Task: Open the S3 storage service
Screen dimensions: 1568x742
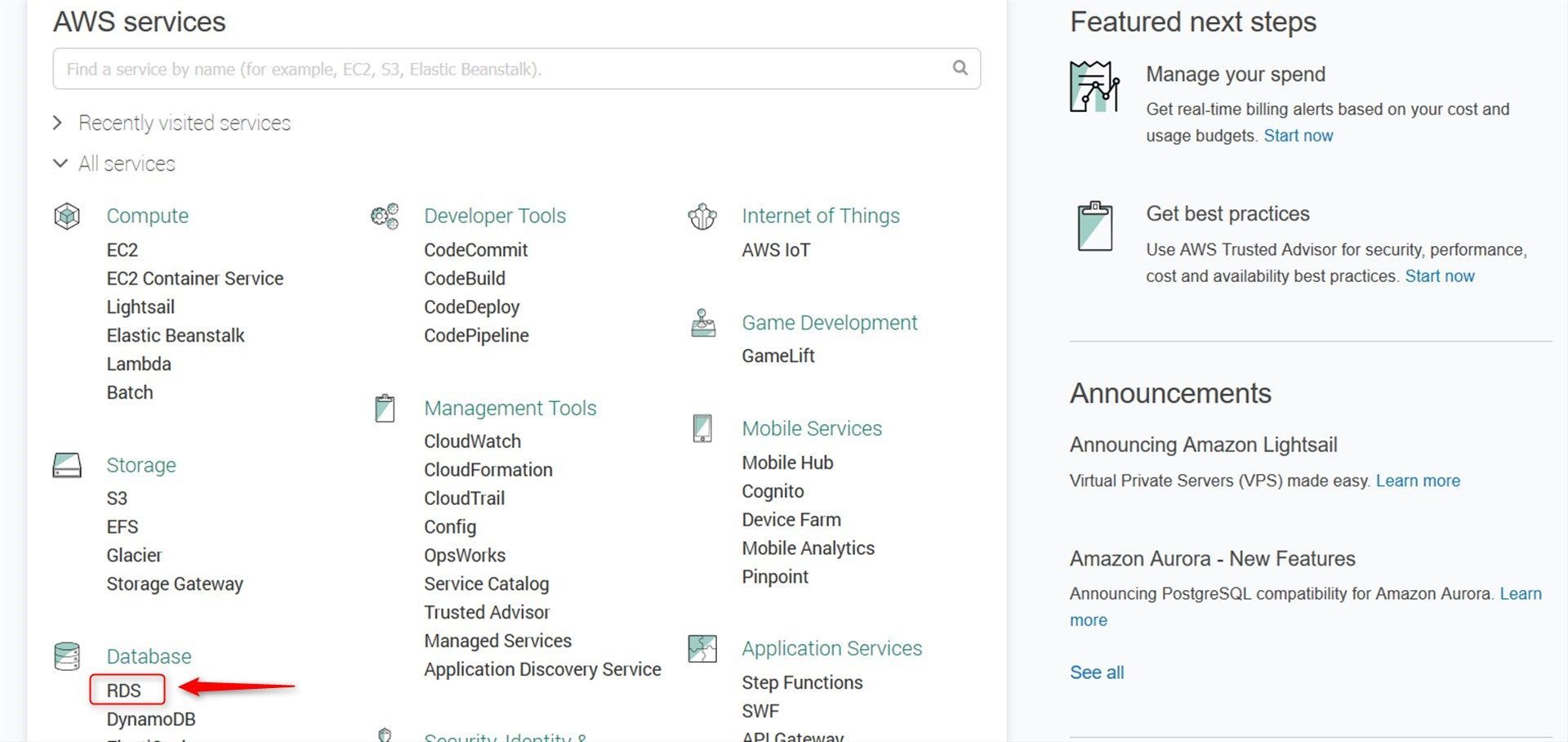Action: 117,498
